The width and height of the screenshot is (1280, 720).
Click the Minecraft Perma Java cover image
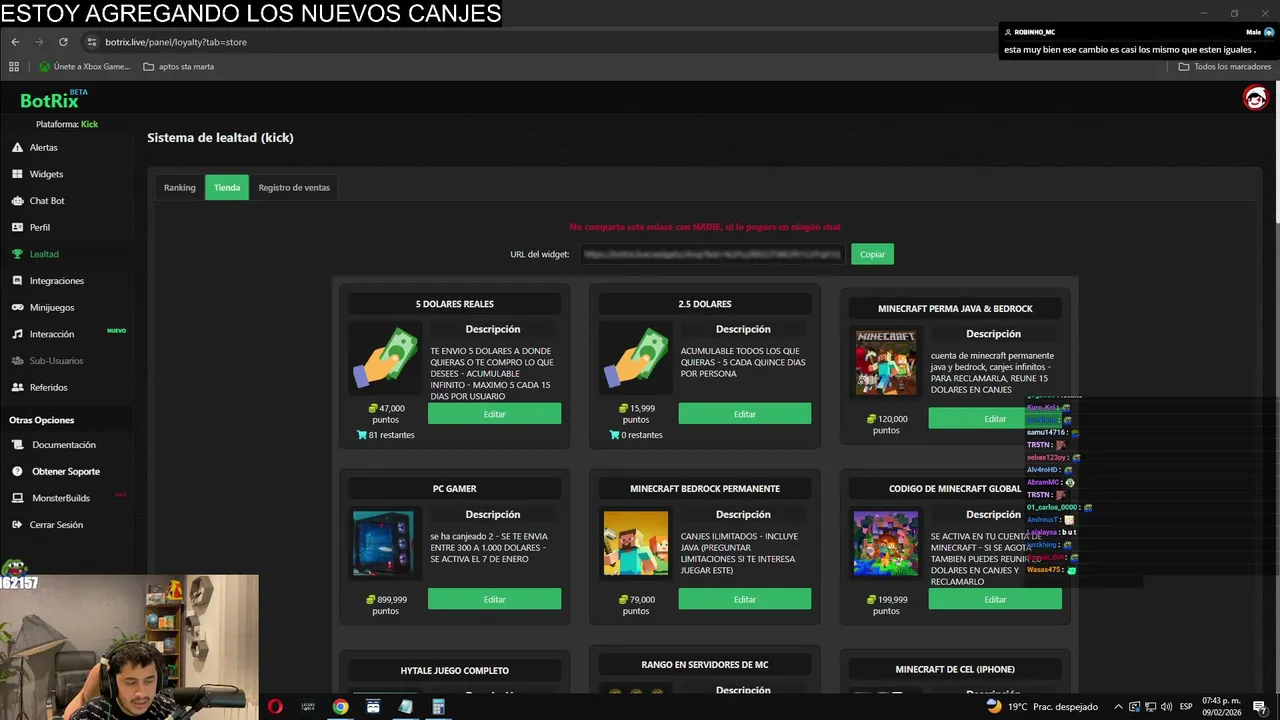click(886, 363)
